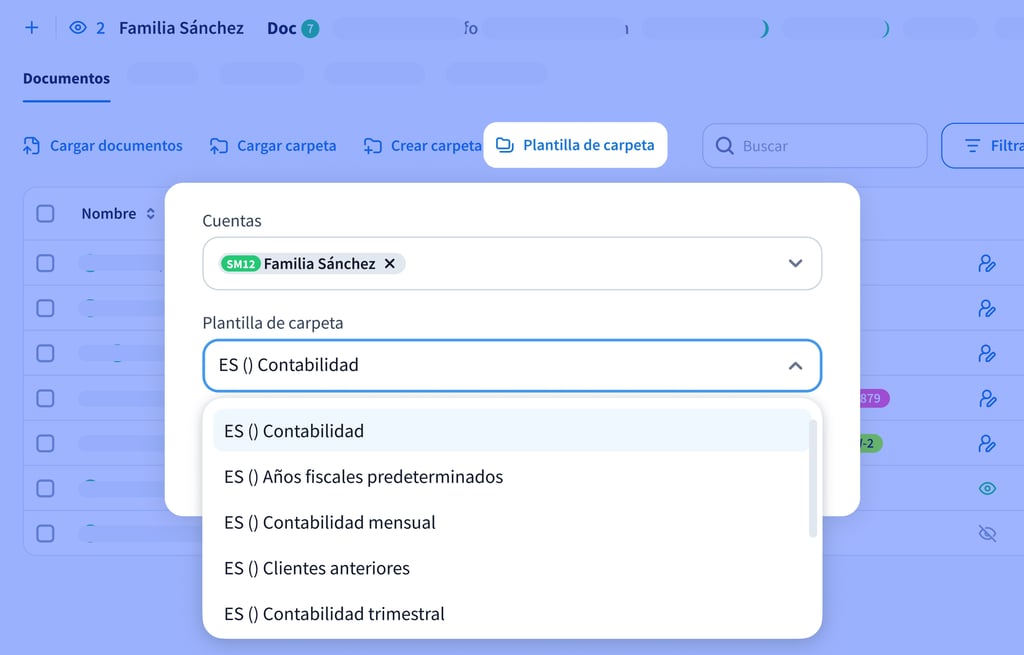Click the Cargar documentos upload icon

click(32, 146)
